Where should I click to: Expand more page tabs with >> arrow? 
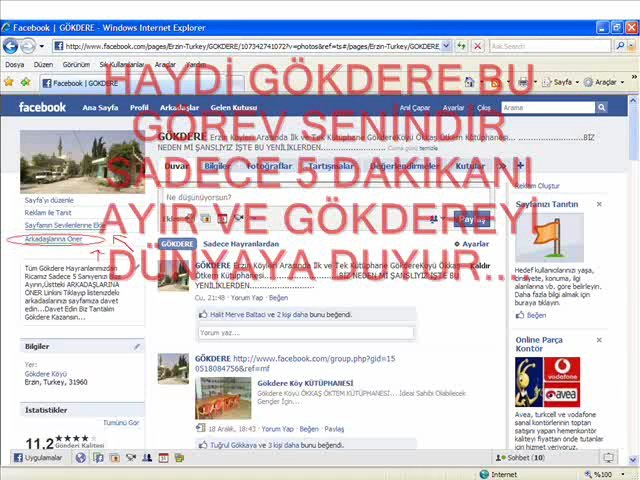[503, 166]
